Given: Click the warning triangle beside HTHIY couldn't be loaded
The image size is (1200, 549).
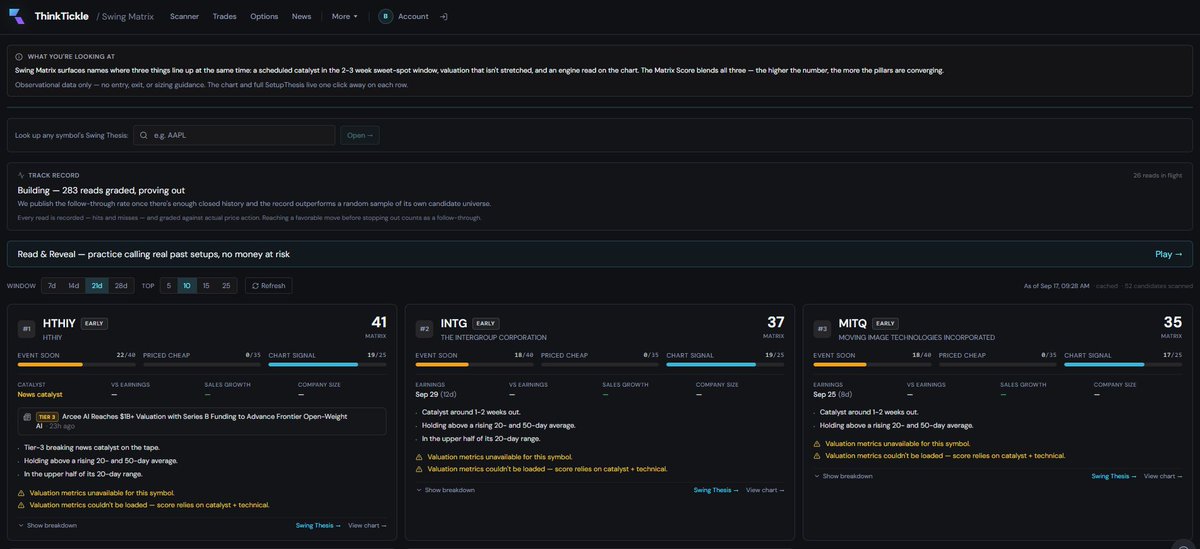Looking at the screenshot, I should (21, 505).
